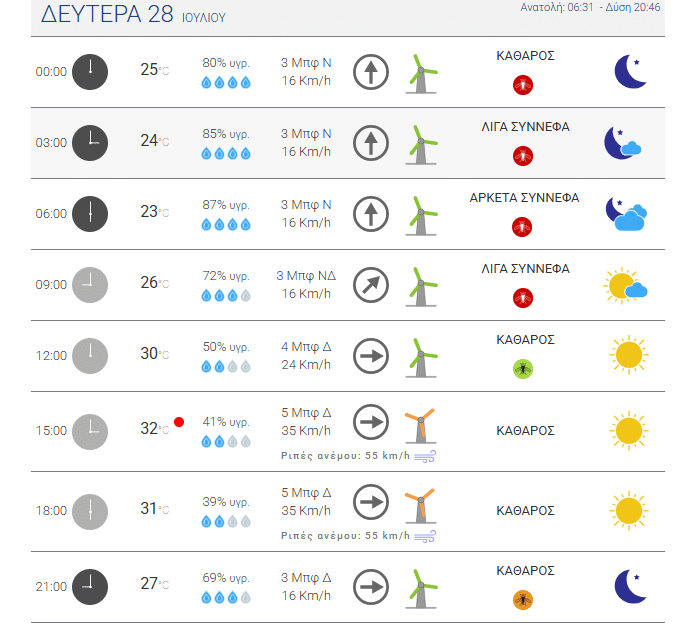
Task: Click the humidity droplets under 80% υγρ.
Action: pos(226,83)
